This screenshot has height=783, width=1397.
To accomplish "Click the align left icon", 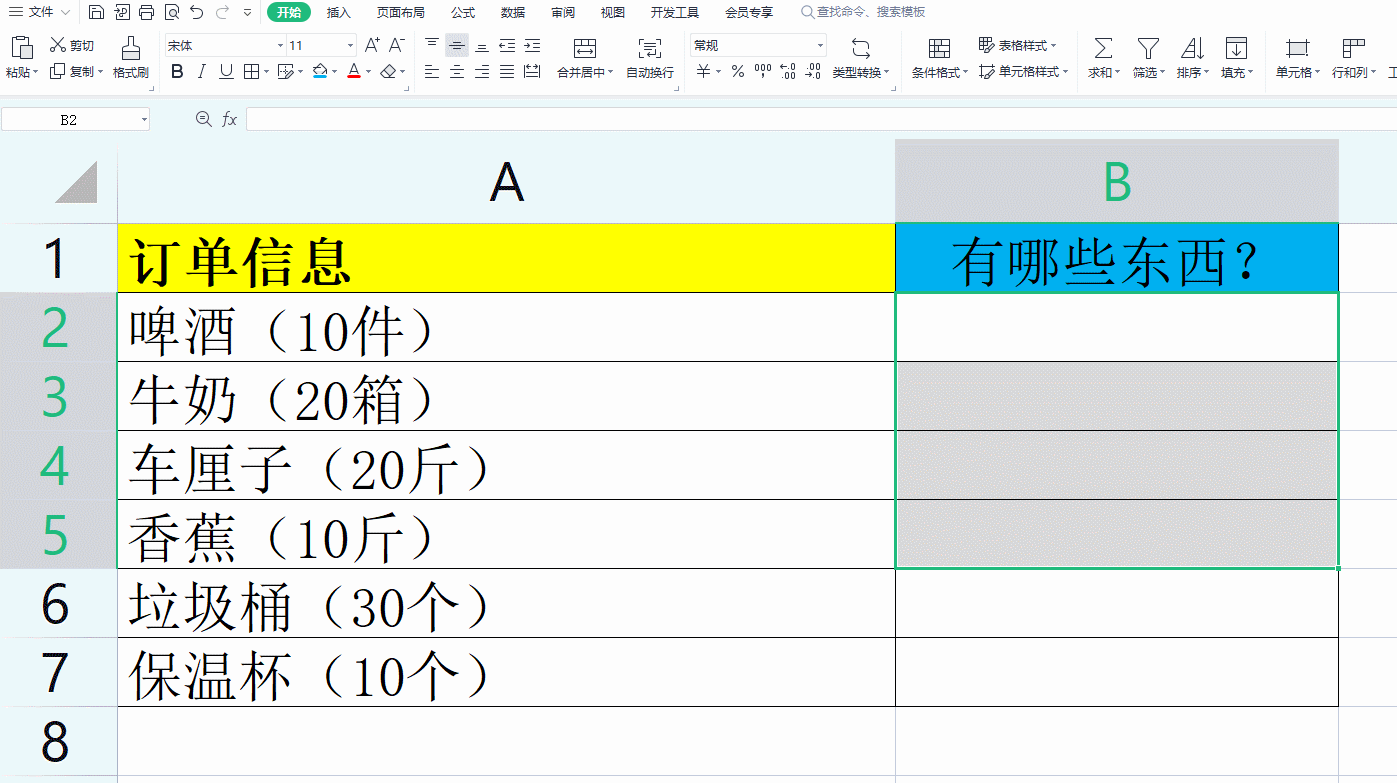I will pyautogui.click(x=432, y=71).
